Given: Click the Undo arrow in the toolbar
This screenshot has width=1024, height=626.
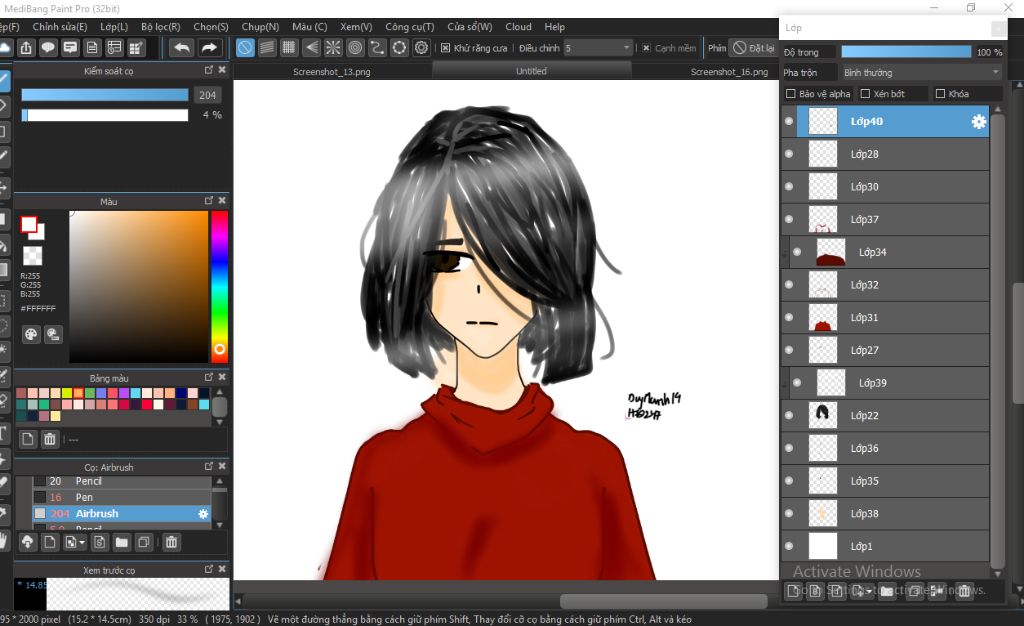Looking at the screenshot, I should [x=182, y=48].
